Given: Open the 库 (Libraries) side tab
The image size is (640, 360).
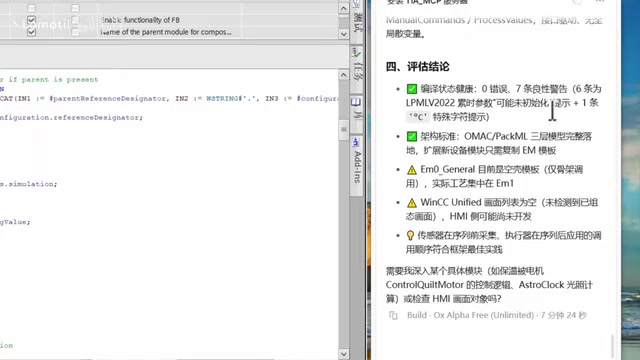Looking at the screenshot, I should 357,113.
